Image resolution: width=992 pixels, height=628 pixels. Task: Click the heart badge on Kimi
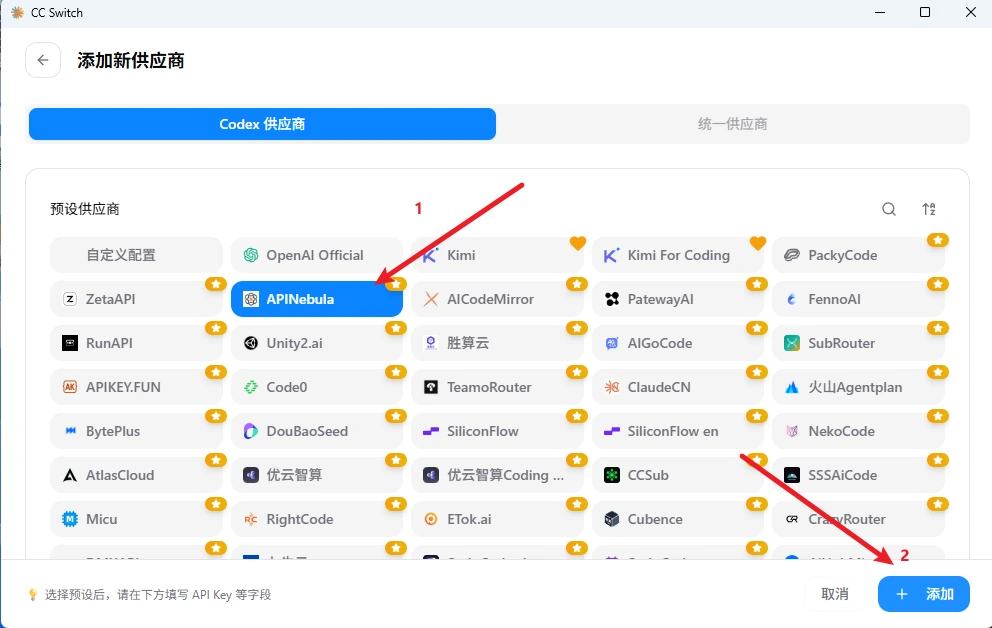click(x=578, y=243)
